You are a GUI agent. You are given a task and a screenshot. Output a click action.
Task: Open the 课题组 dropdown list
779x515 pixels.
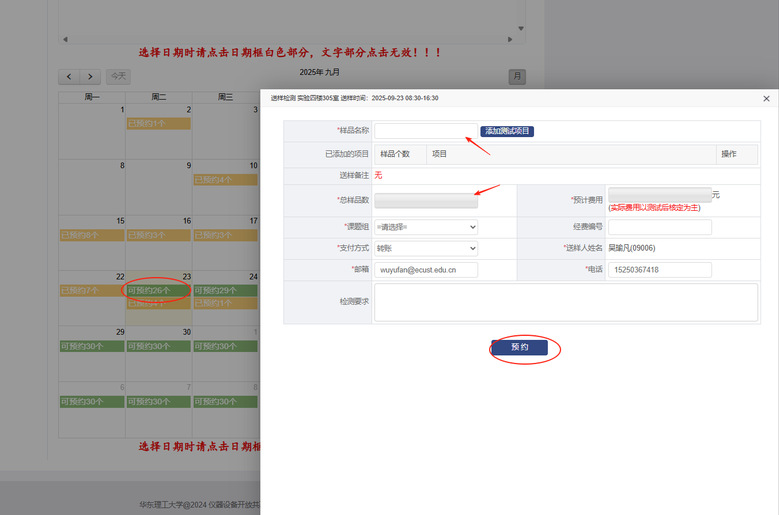pyautogui.click(x=426, y=227)
